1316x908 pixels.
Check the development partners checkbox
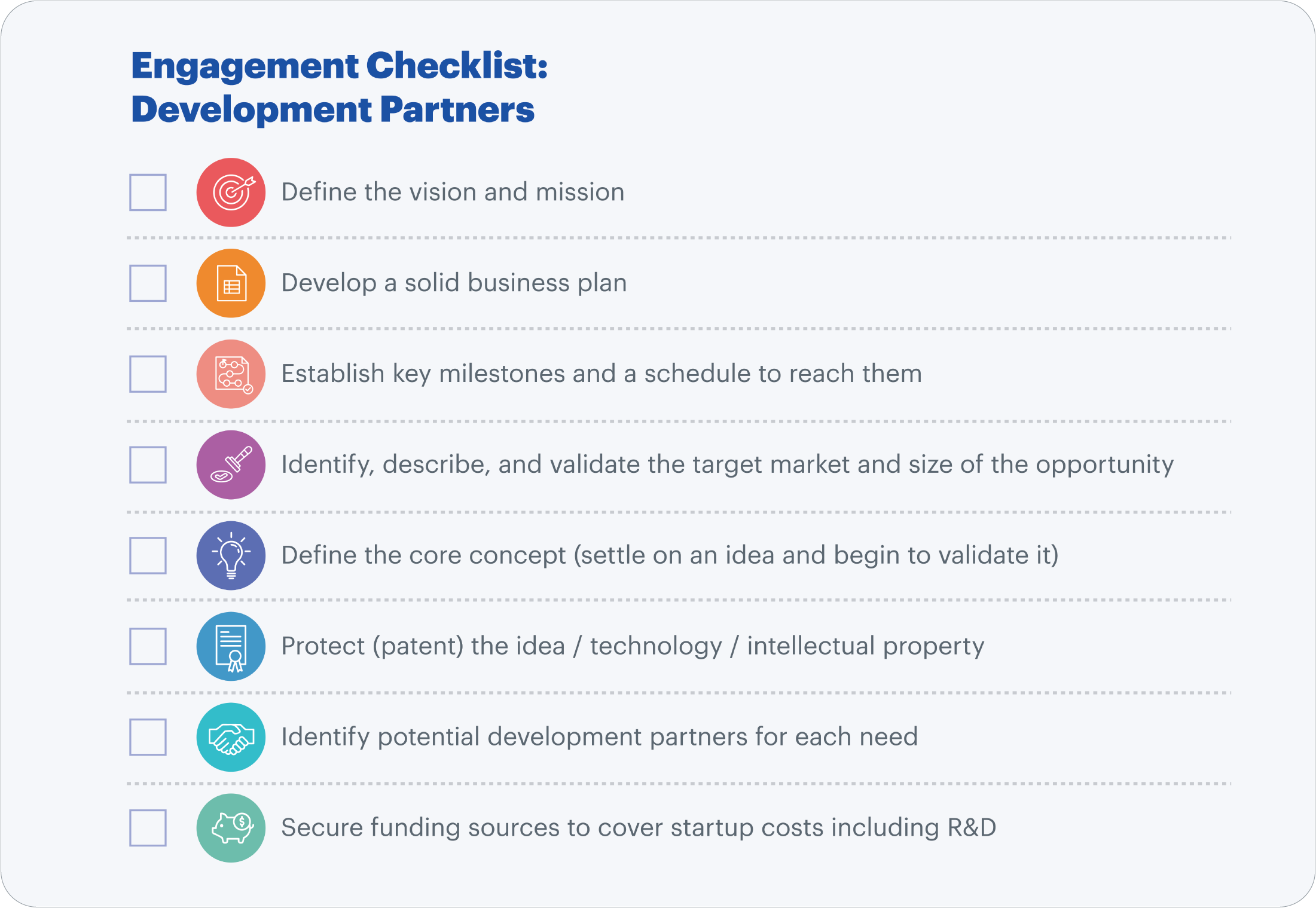pyautogui.click(x=148, y=738)
